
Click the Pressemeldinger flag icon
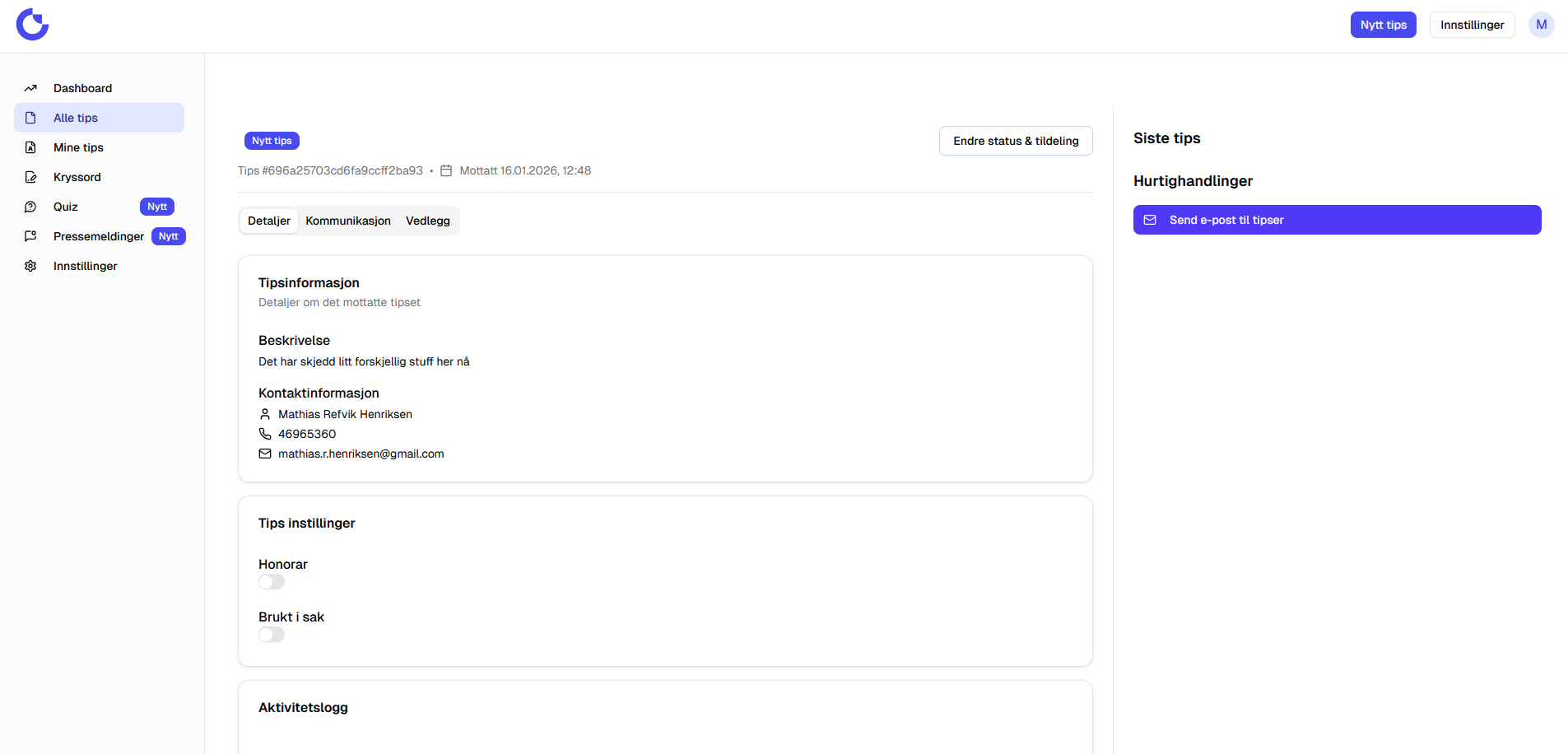pyautogui.click(x=30, y=236)
